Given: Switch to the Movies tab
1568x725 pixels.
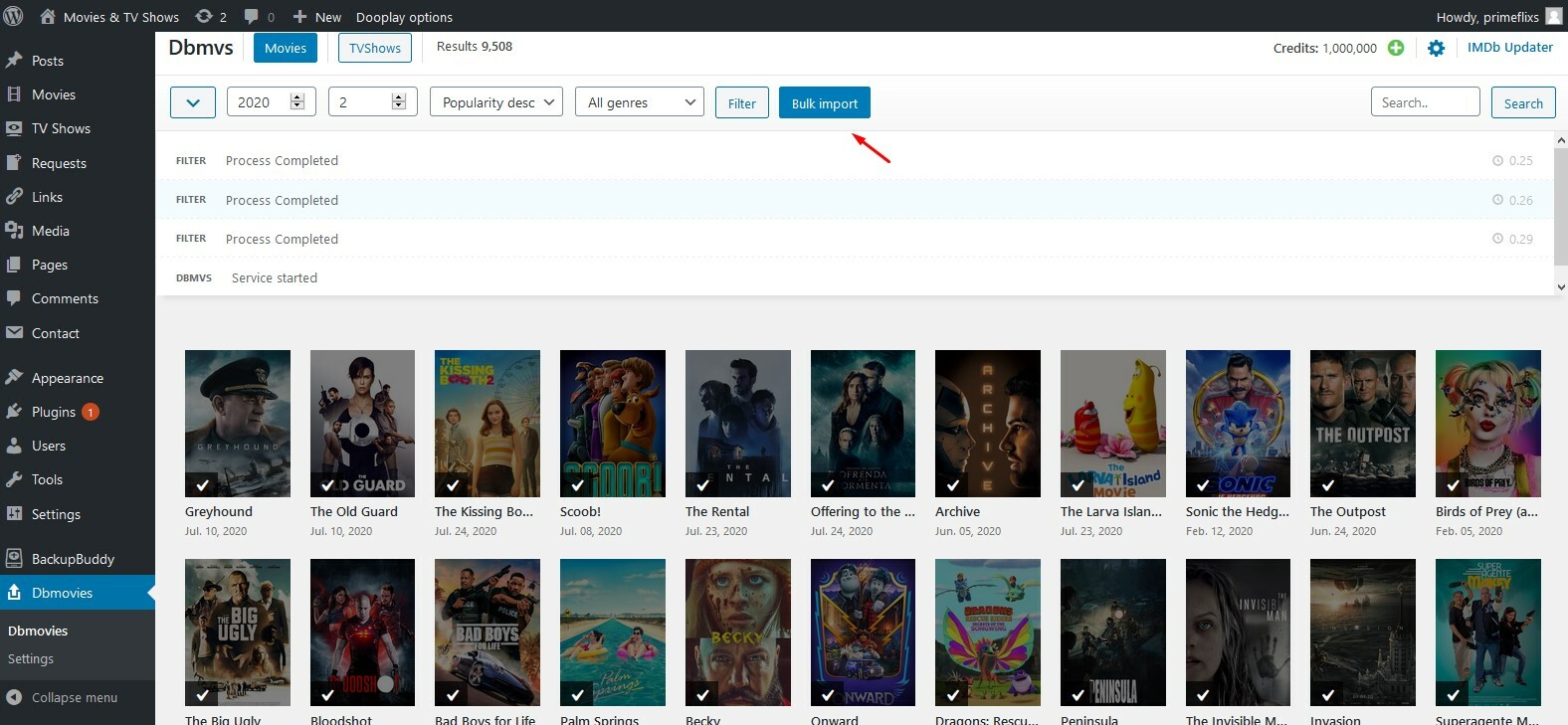Looking at the screenshot, I should click(286, 48).
